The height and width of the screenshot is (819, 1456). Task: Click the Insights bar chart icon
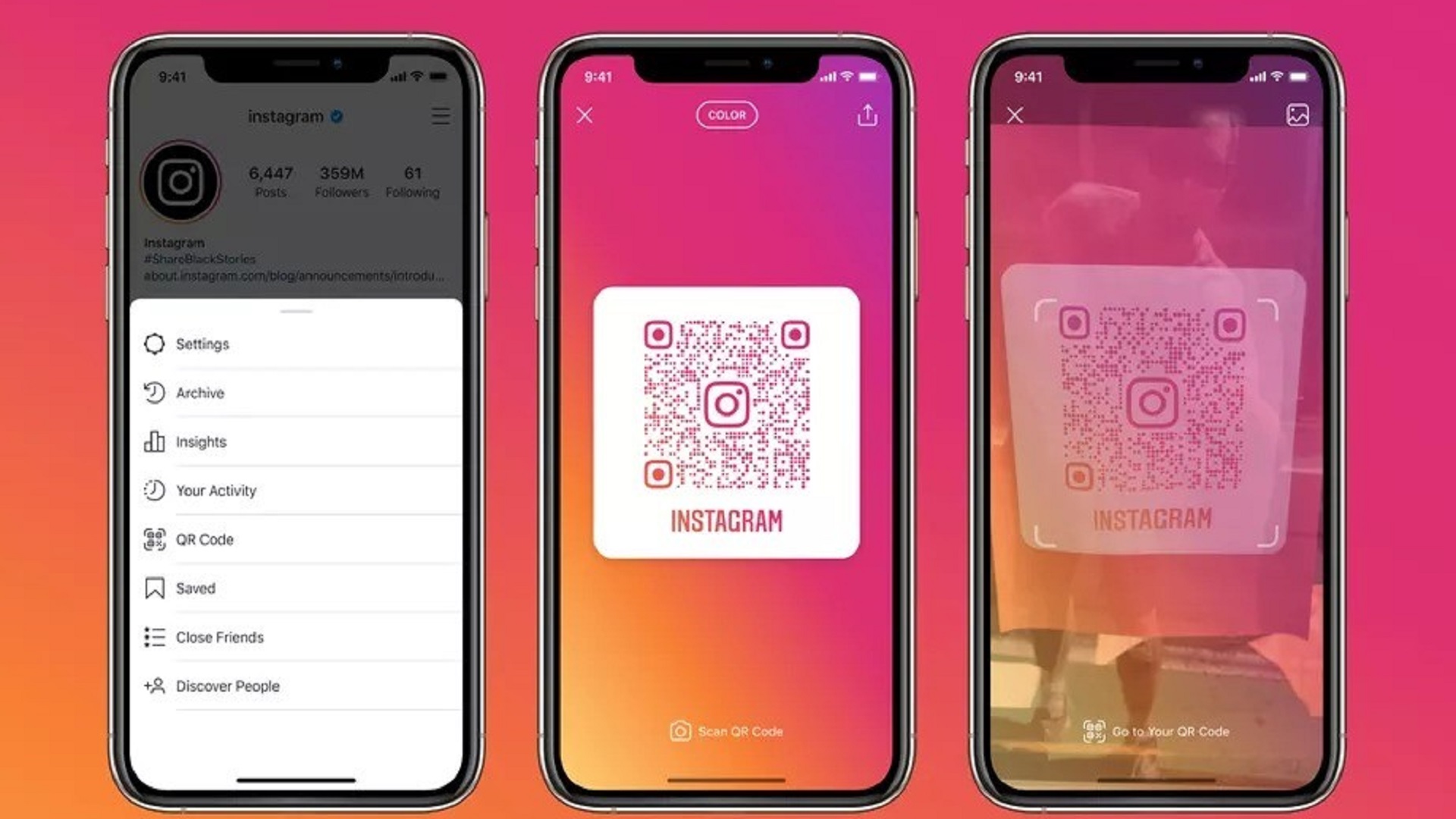pos(155,440)
